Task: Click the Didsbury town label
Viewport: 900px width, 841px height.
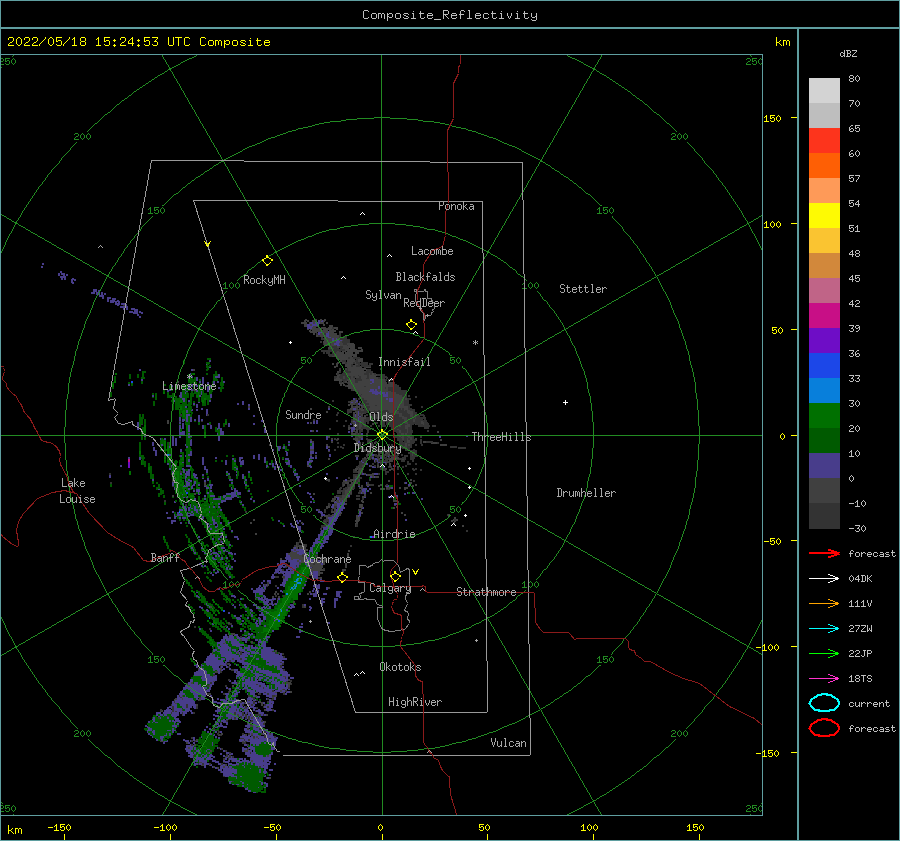Action: coord(377,448)
